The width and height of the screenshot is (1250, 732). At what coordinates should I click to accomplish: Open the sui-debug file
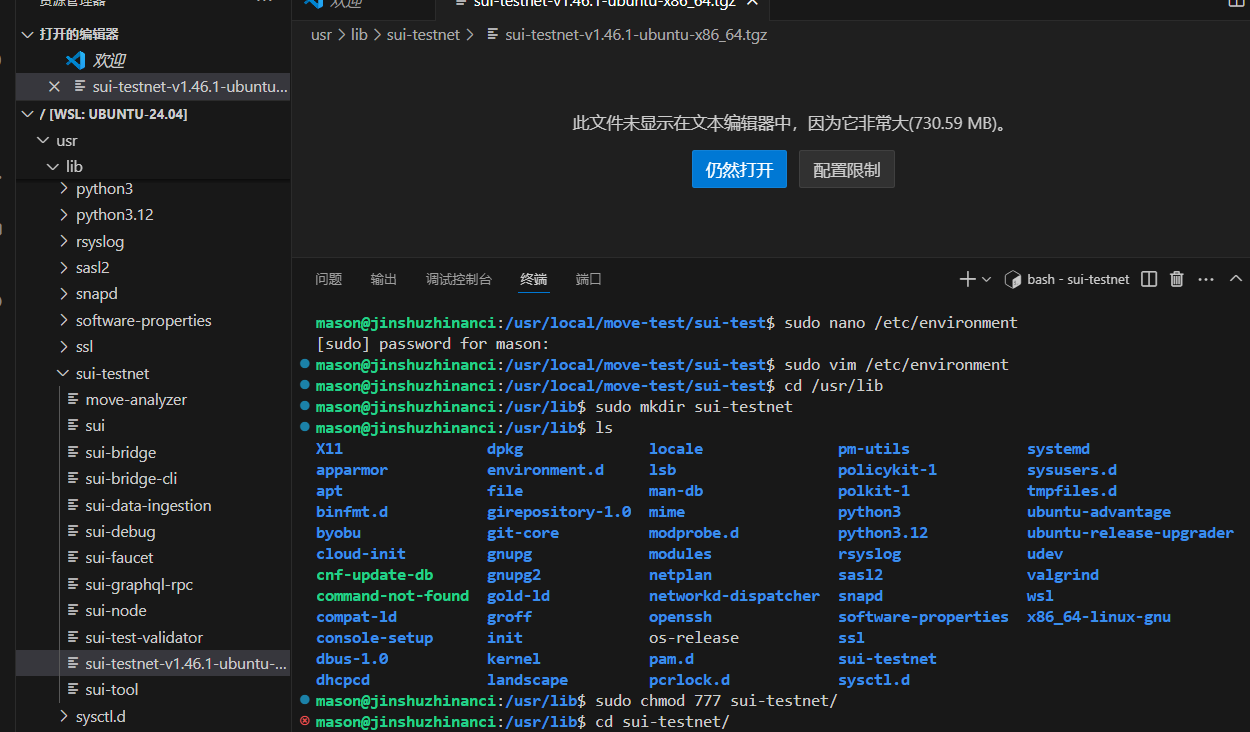pos(120,532)
